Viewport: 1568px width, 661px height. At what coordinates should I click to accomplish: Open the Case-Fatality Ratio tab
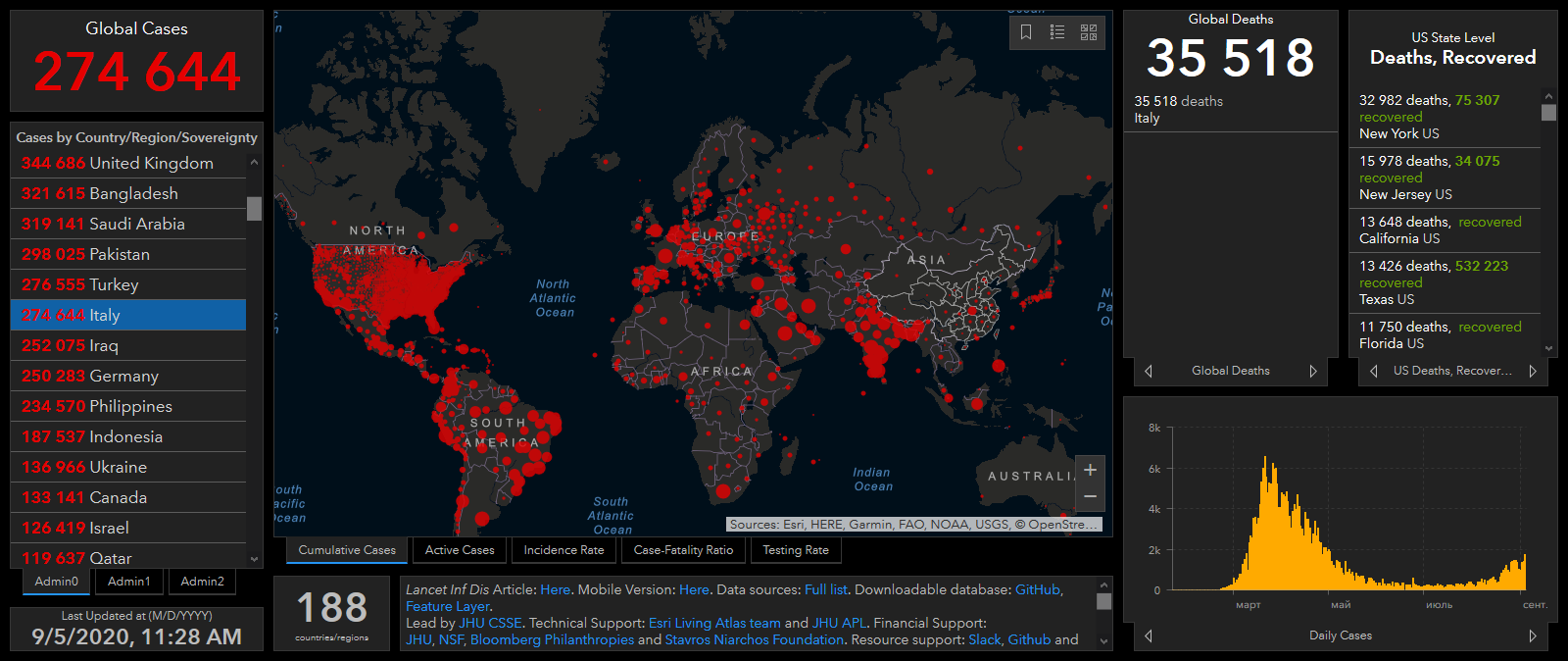[683, 550]
